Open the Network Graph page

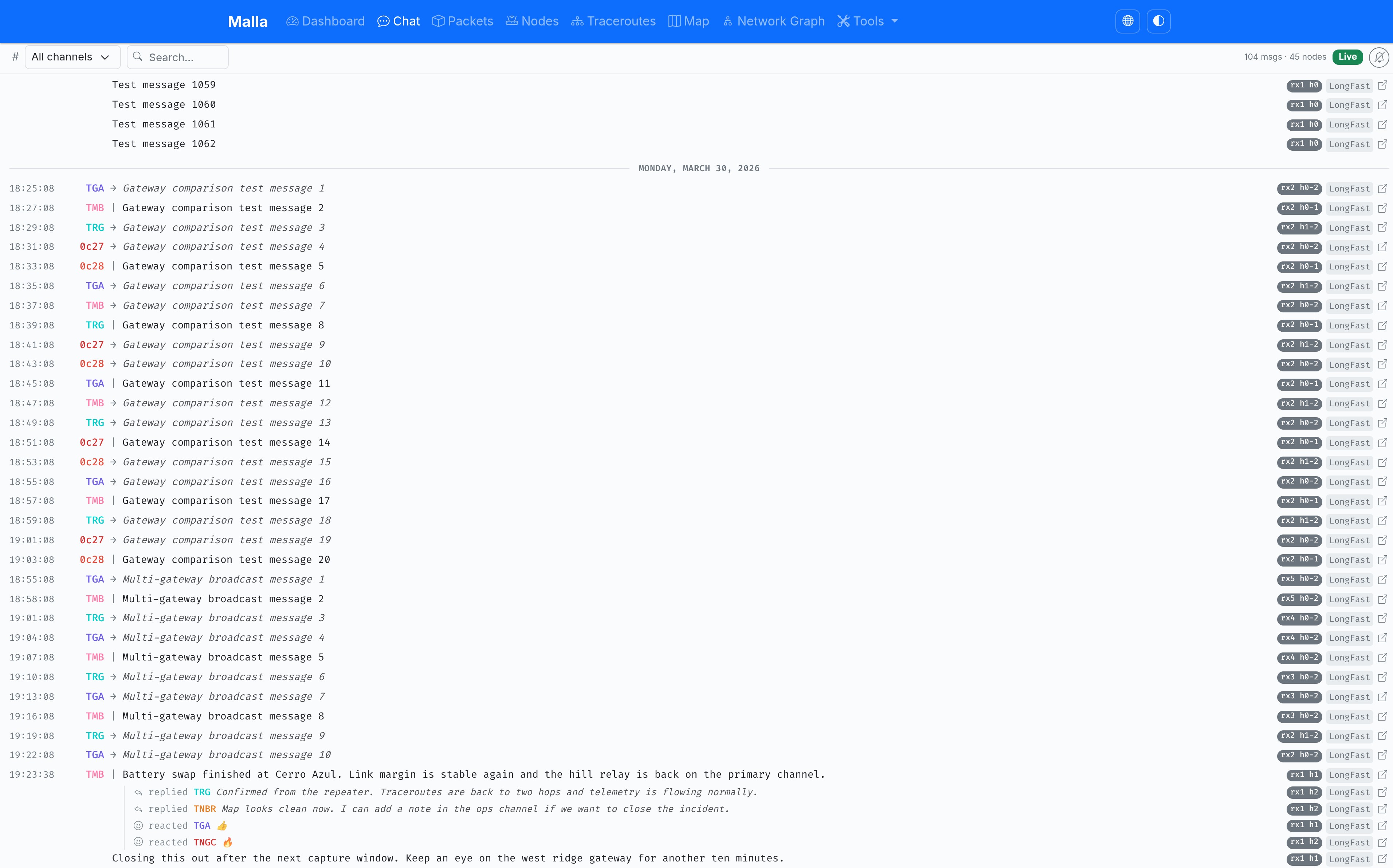(773, 21)
